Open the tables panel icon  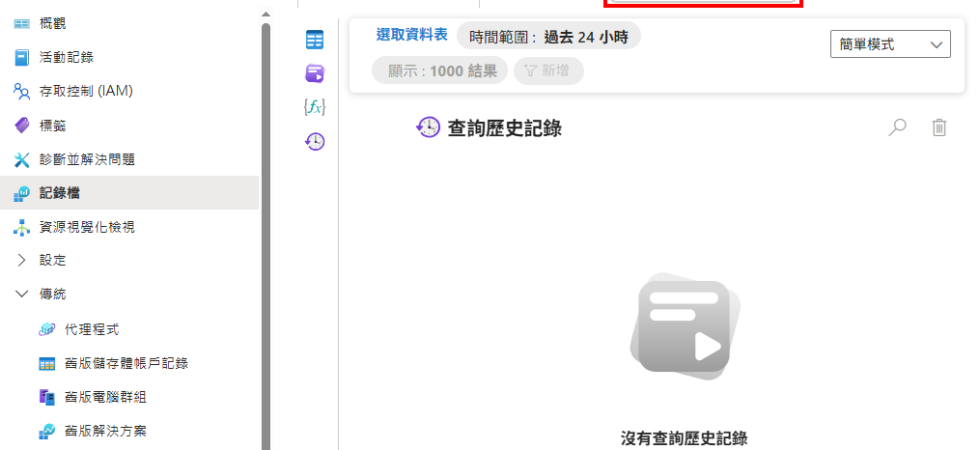click(314, 40)
